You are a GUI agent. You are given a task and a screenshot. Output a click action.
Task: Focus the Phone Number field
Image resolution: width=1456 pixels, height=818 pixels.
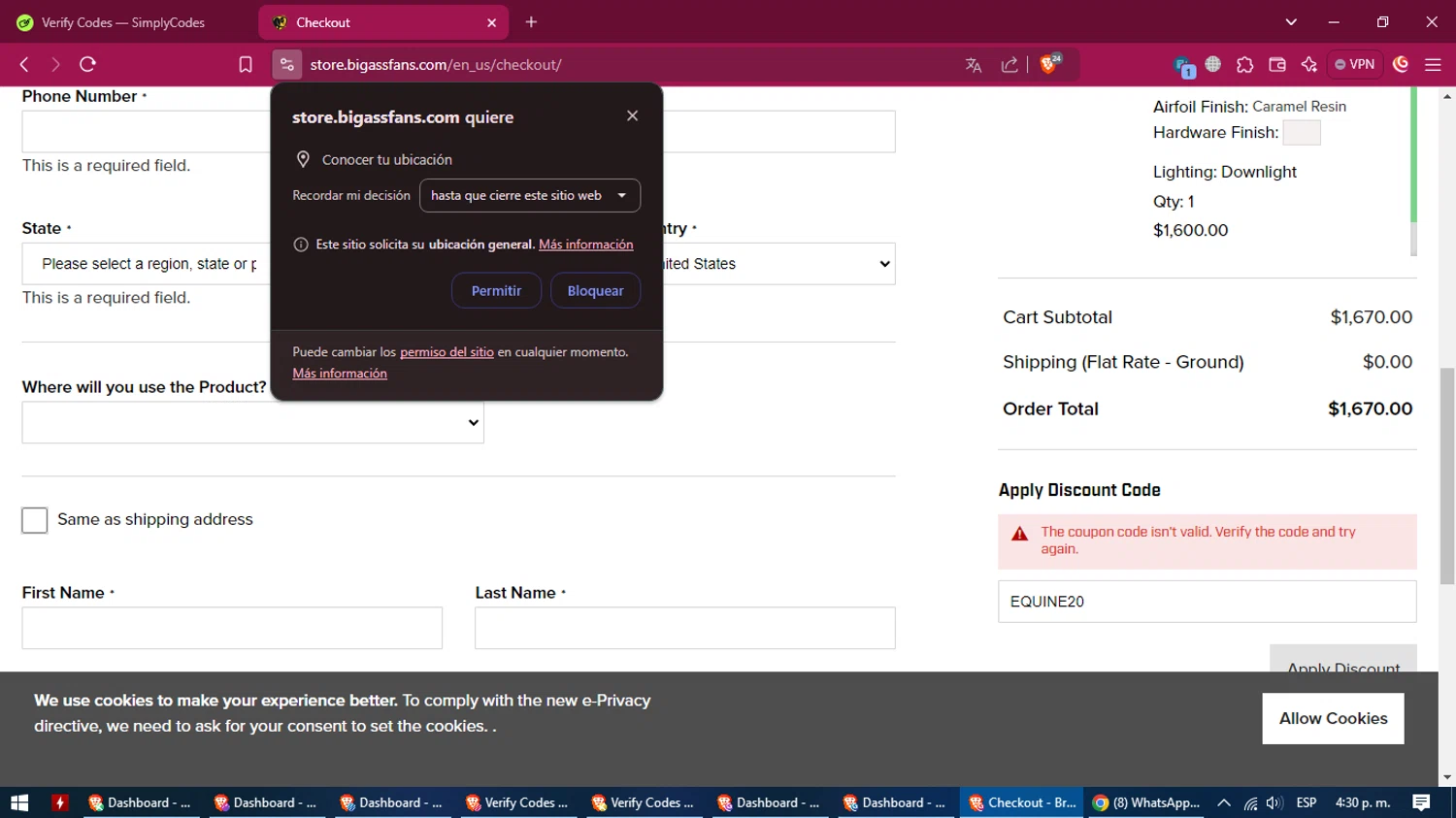[x=146, y=131]
